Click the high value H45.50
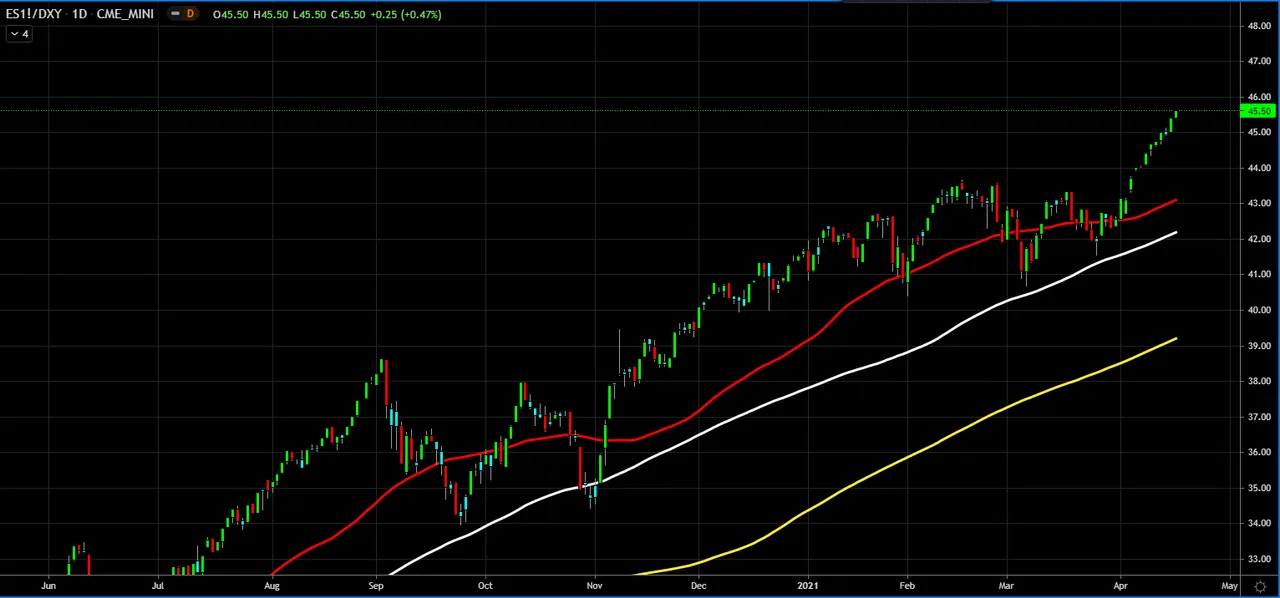1280x598 pixels. pyautogui.click(x=271, y=14)
